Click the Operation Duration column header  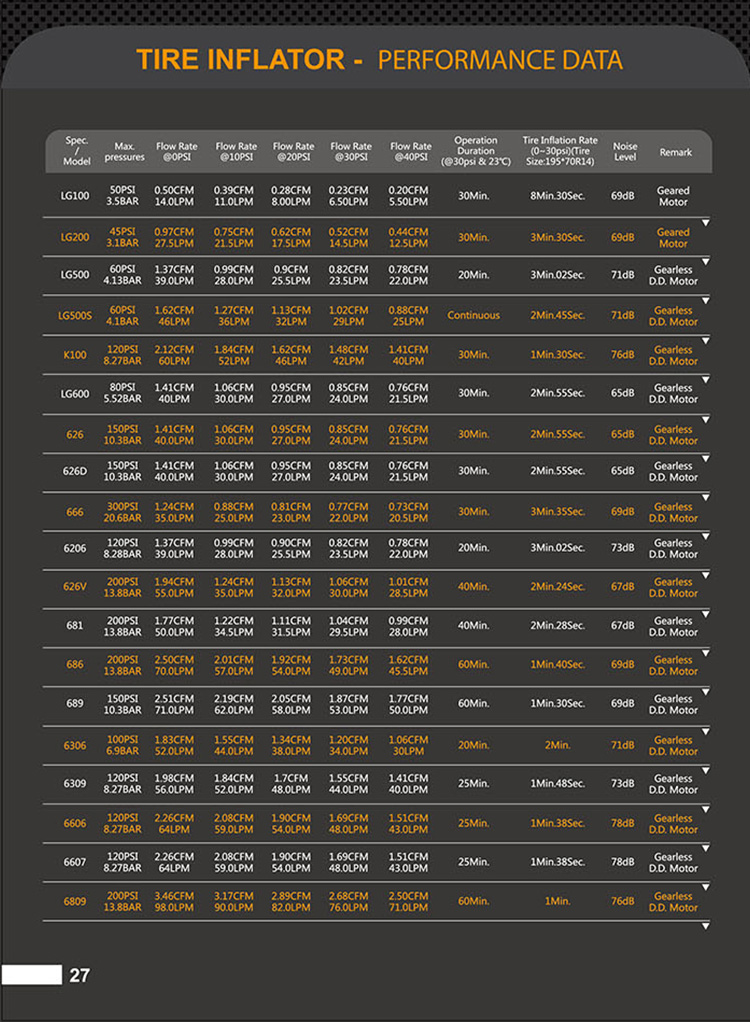point(475,151)
